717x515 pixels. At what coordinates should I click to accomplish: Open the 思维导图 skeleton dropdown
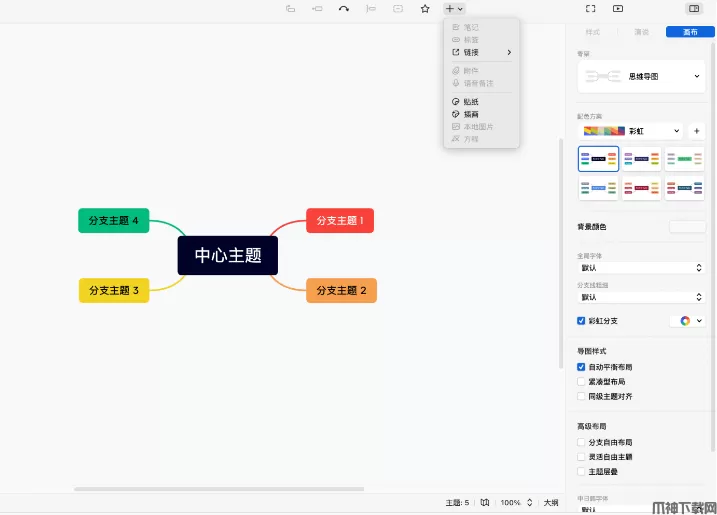(x=641, y=76)
